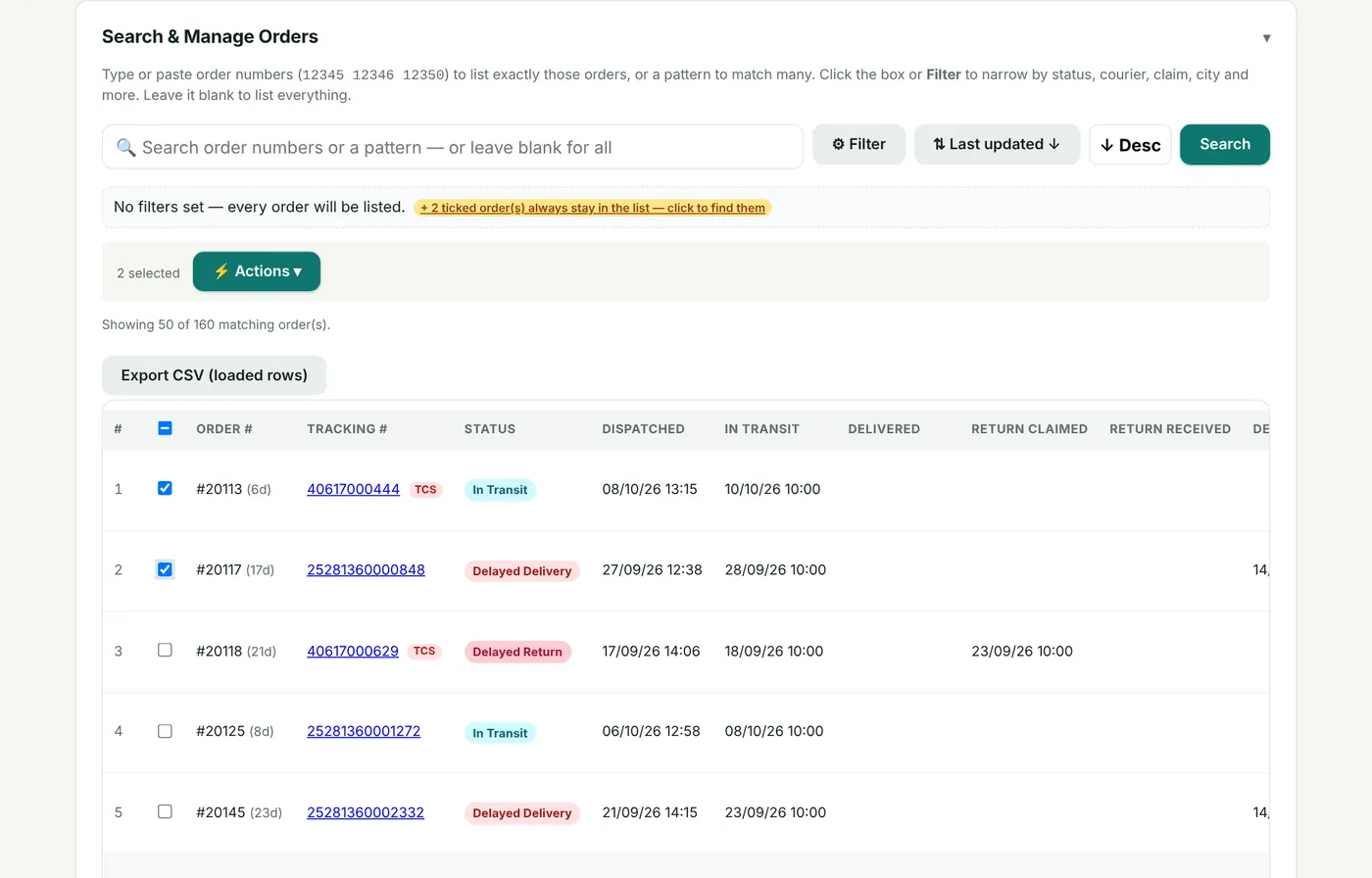
Task: Click the TCS badge on order #20118
Action: click(424, 651)
